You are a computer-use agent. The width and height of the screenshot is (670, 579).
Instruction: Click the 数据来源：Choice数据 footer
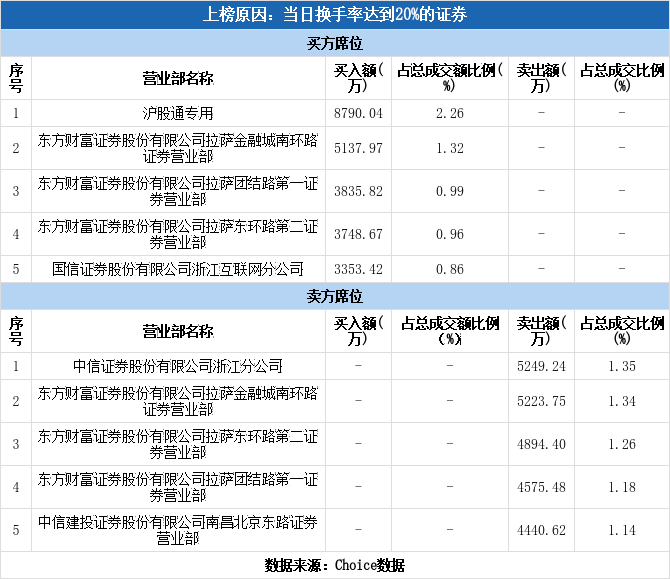[x=335, y=565]
